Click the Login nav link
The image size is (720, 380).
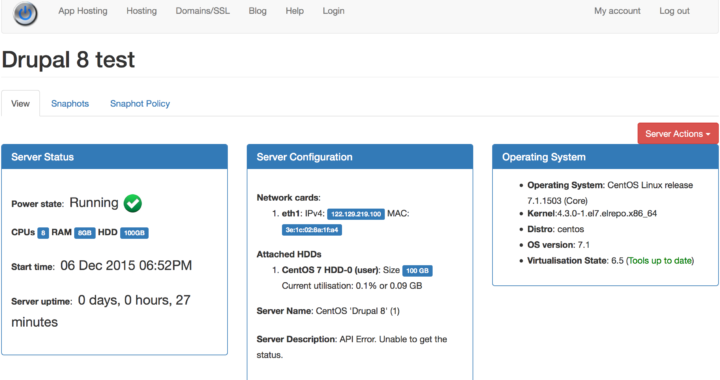point(333,11)
